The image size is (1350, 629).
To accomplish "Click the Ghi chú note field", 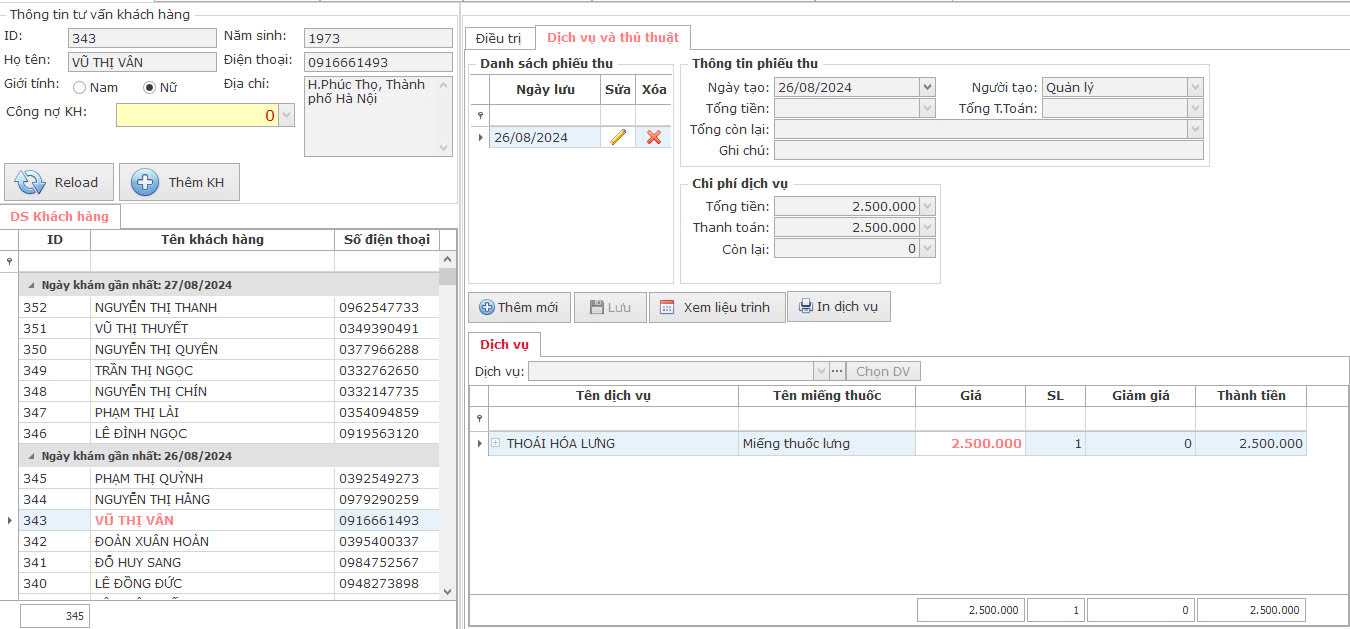I will coord(989,150).
